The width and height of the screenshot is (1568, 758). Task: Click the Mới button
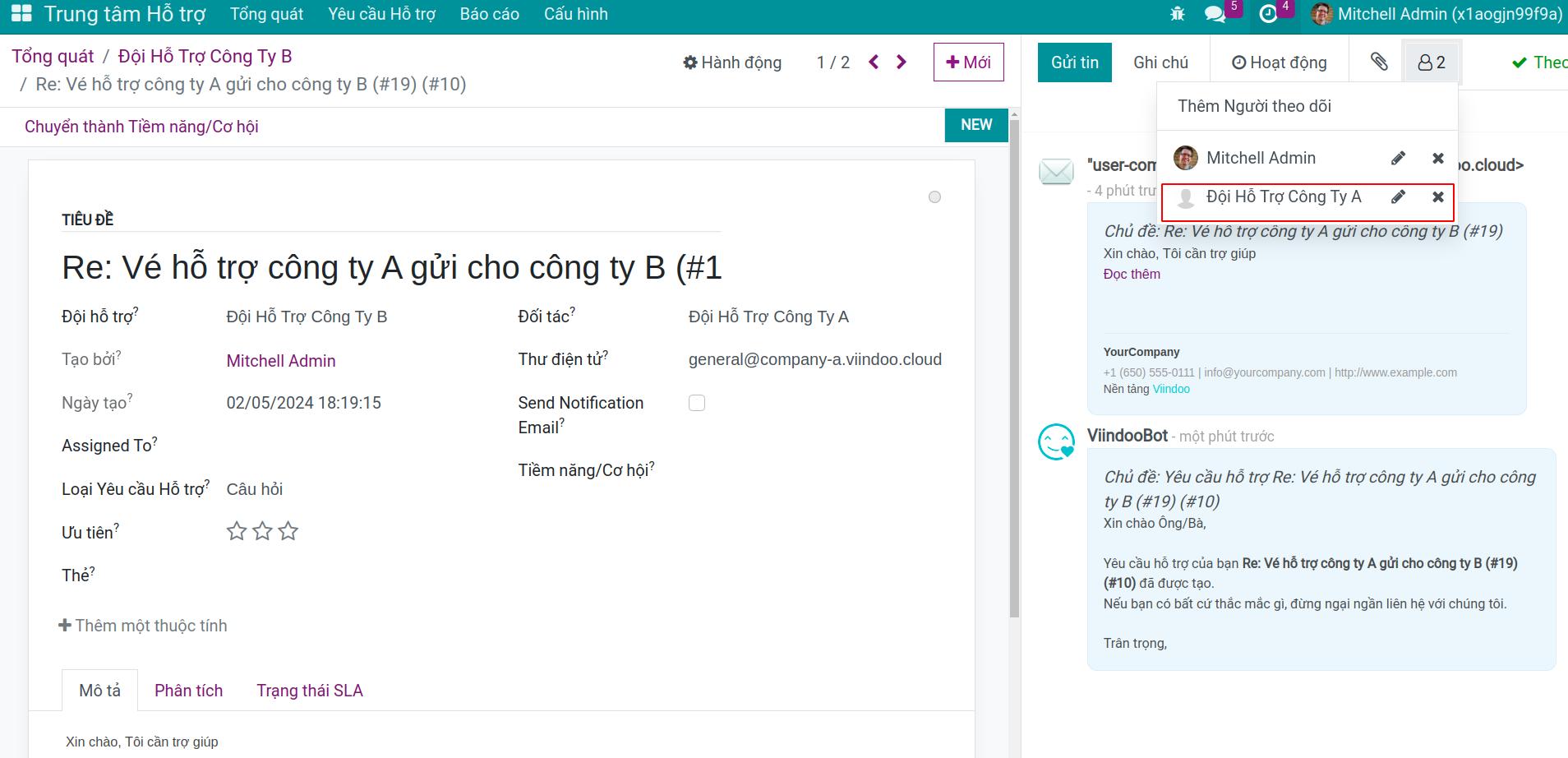(x=969, y=62)
